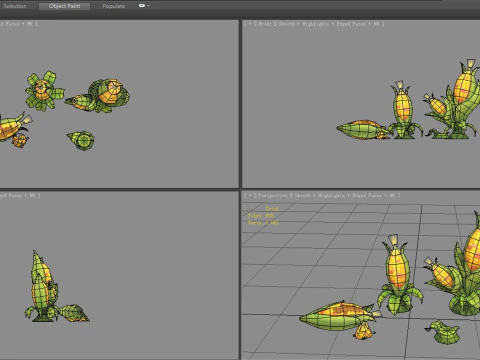
Task: Open the Selection ribbon tab
Action: (15, 6)
